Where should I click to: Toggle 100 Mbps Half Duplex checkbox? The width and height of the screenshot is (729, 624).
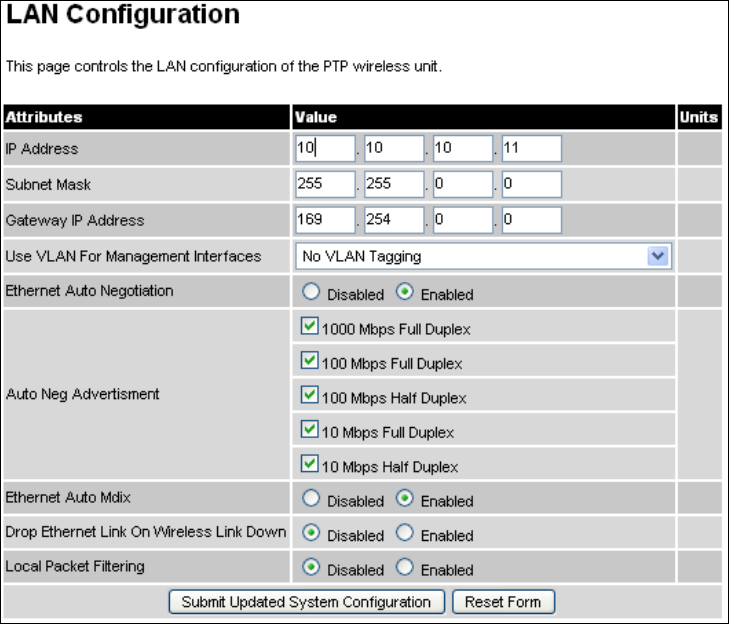[x=310, y=395]
